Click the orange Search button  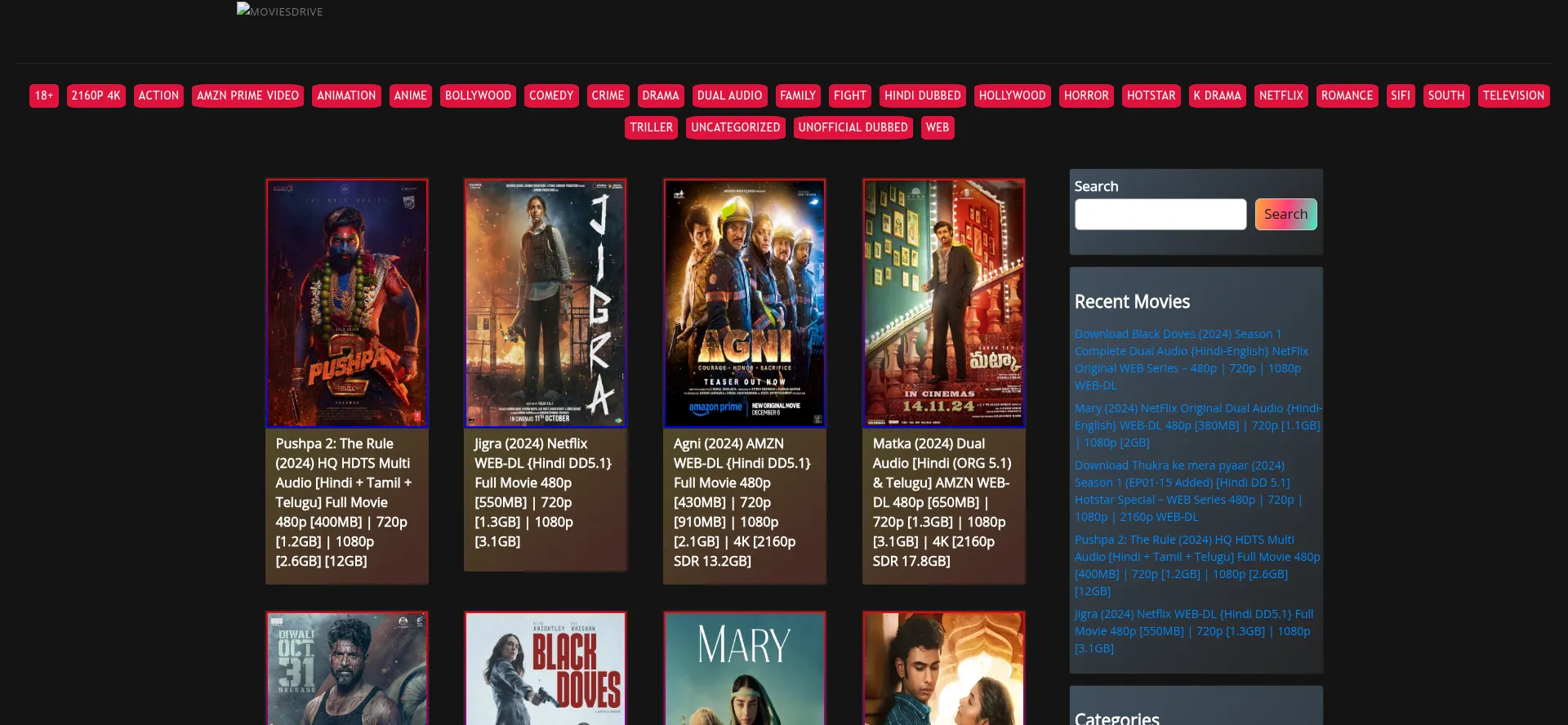pyautogui.click(x=1285, y=214)
